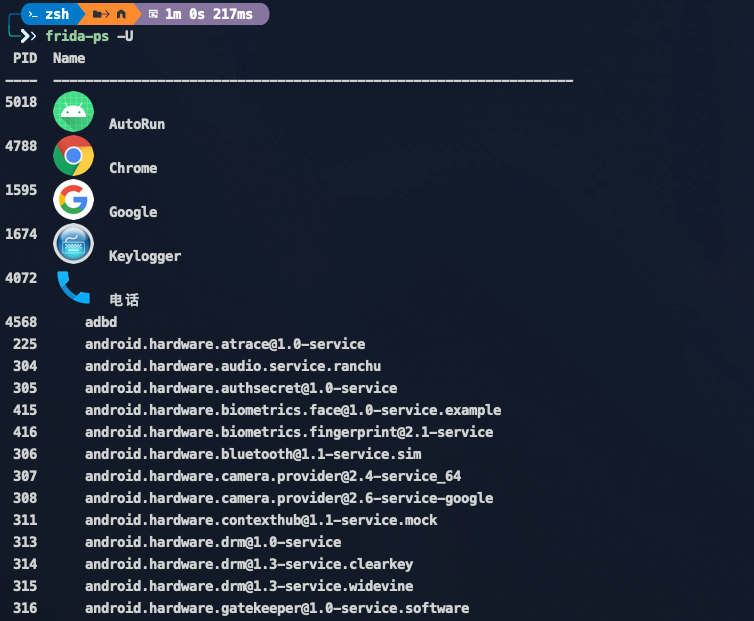Click PID '415' in the list
The image size is (754, 621).
click(x=25, y=410)
